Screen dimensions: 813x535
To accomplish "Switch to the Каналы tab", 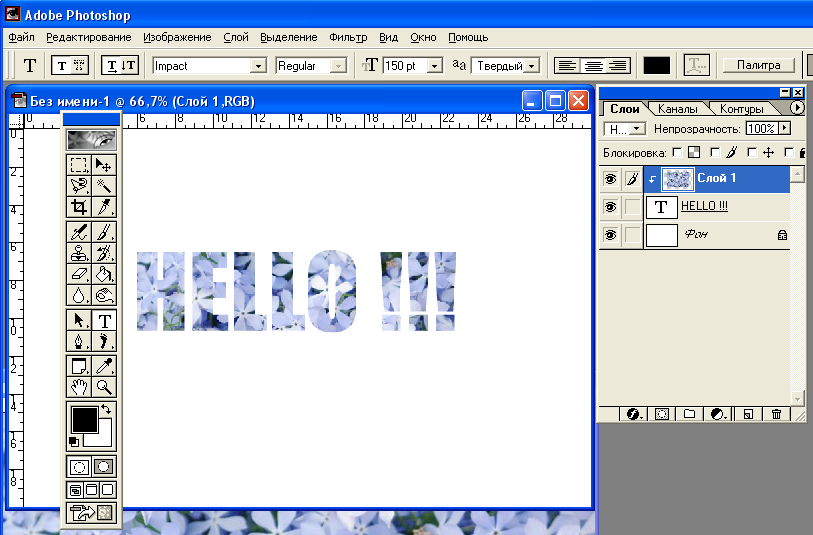I will (677, 108).
